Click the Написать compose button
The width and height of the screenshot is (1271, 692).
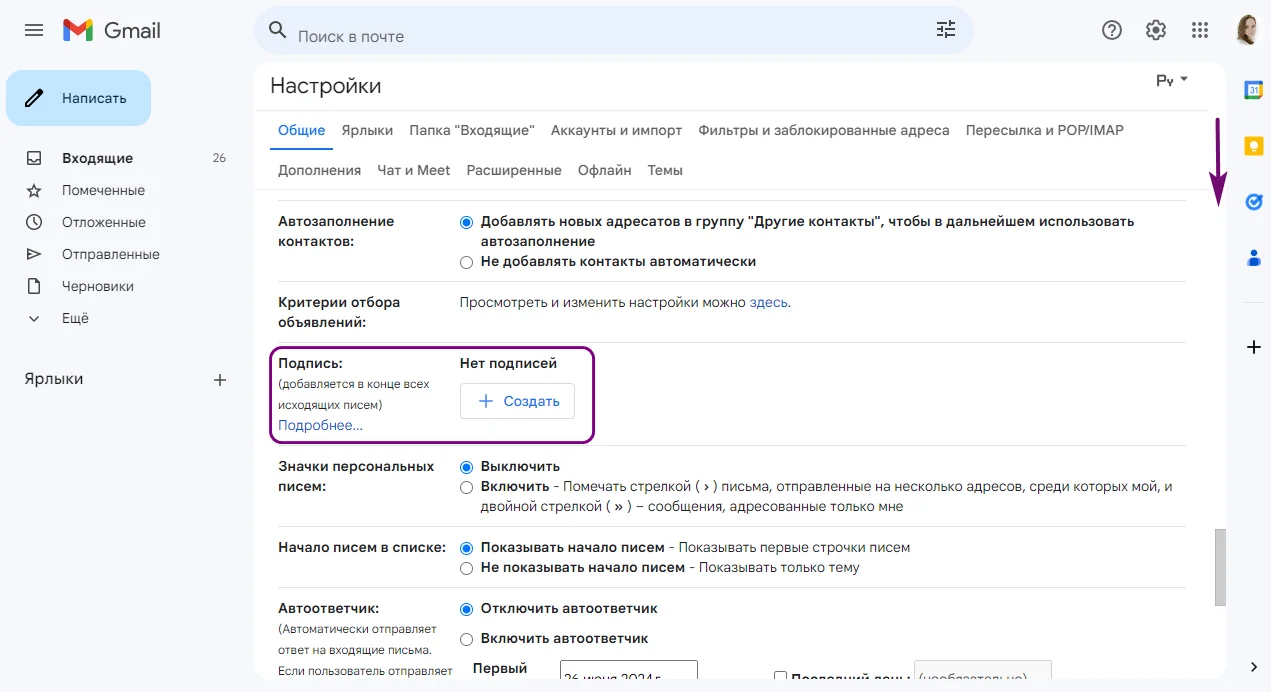coord(79,98)
